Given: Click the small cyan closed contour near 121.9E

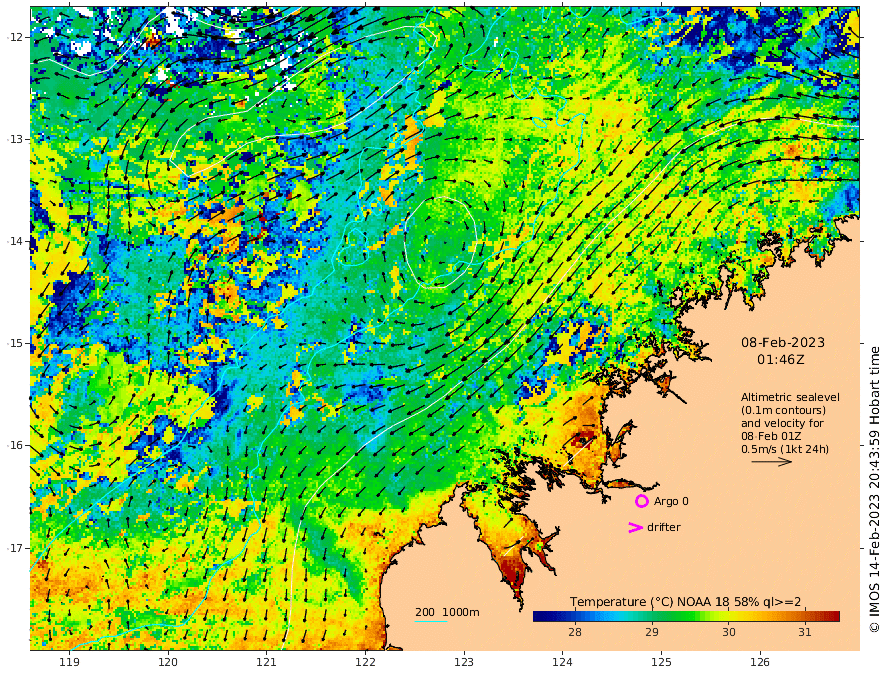Looking at the screenshot, I should (355, 246).
